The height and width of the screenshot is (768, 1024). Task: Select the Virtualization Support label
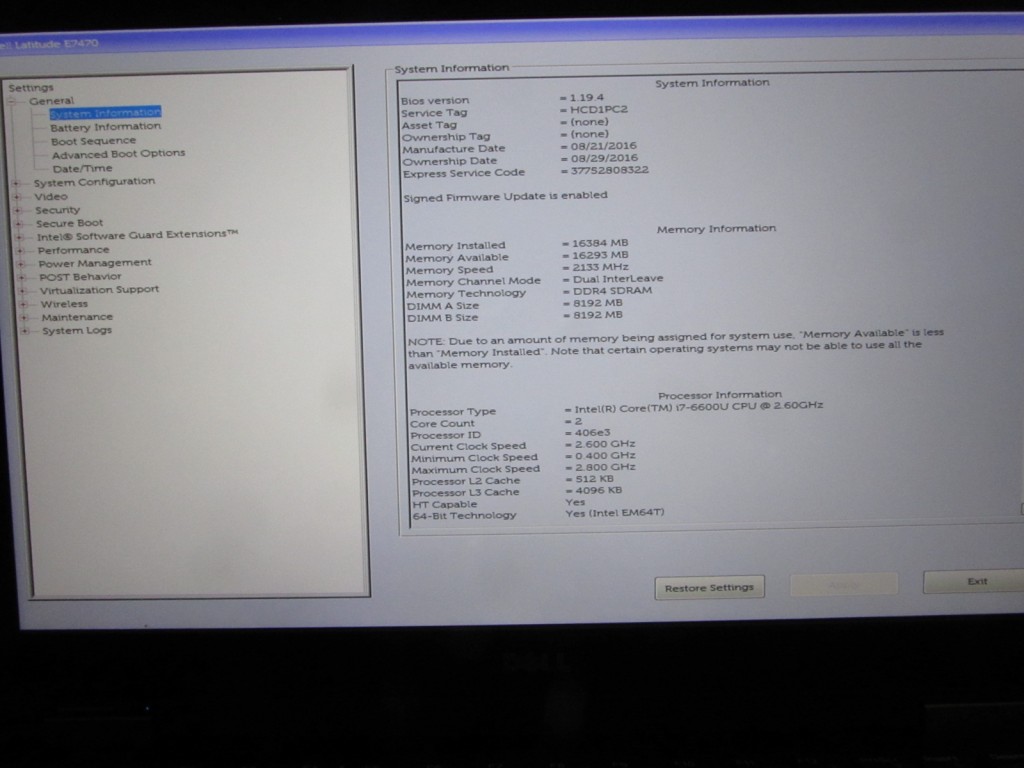coord(99,290)
